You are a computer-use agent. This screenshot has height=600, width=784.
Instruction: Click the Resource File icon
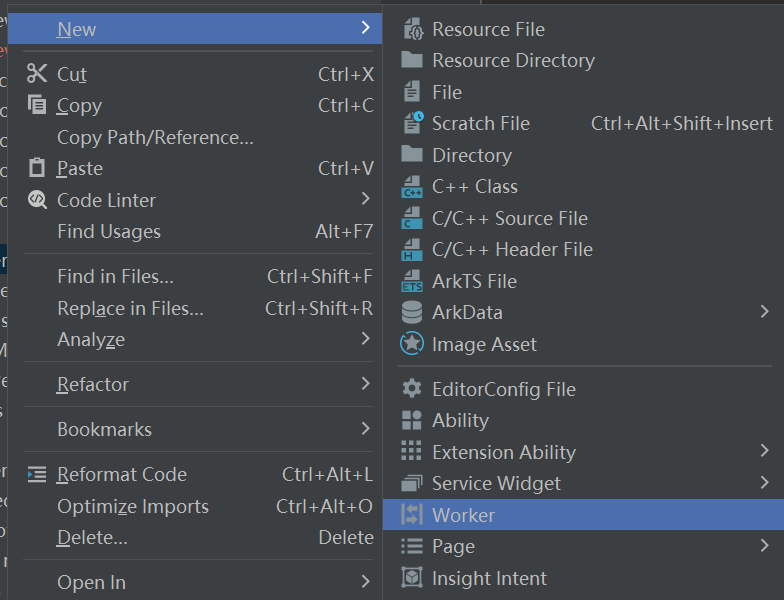tap(412, 29)
